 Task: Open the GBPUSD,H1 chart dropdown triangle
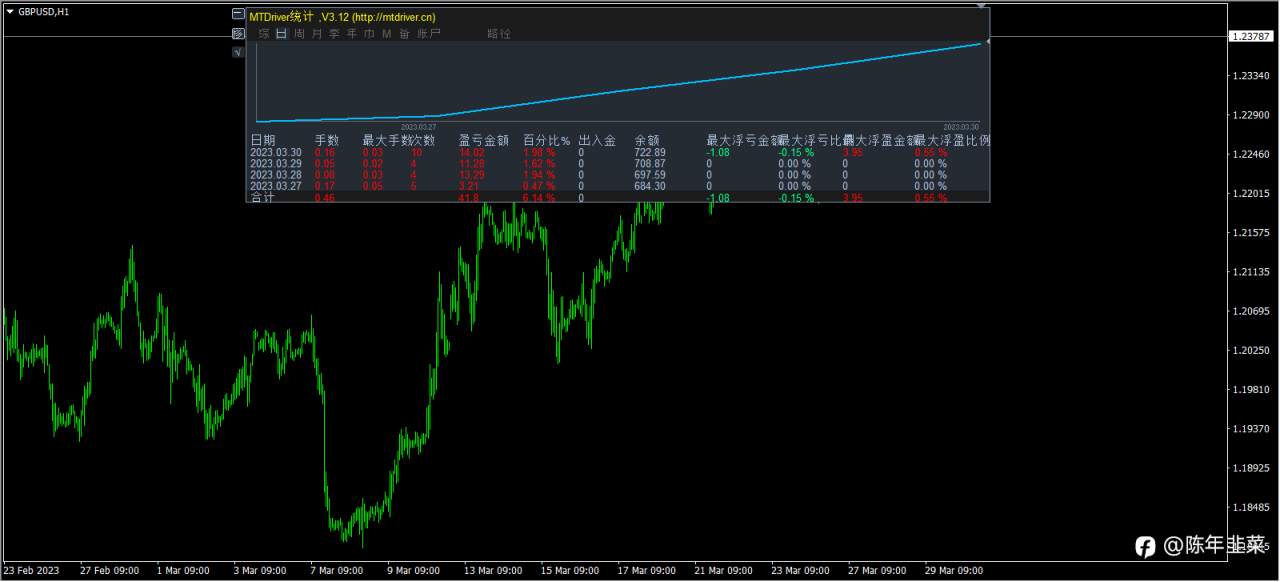click(10, 11)
